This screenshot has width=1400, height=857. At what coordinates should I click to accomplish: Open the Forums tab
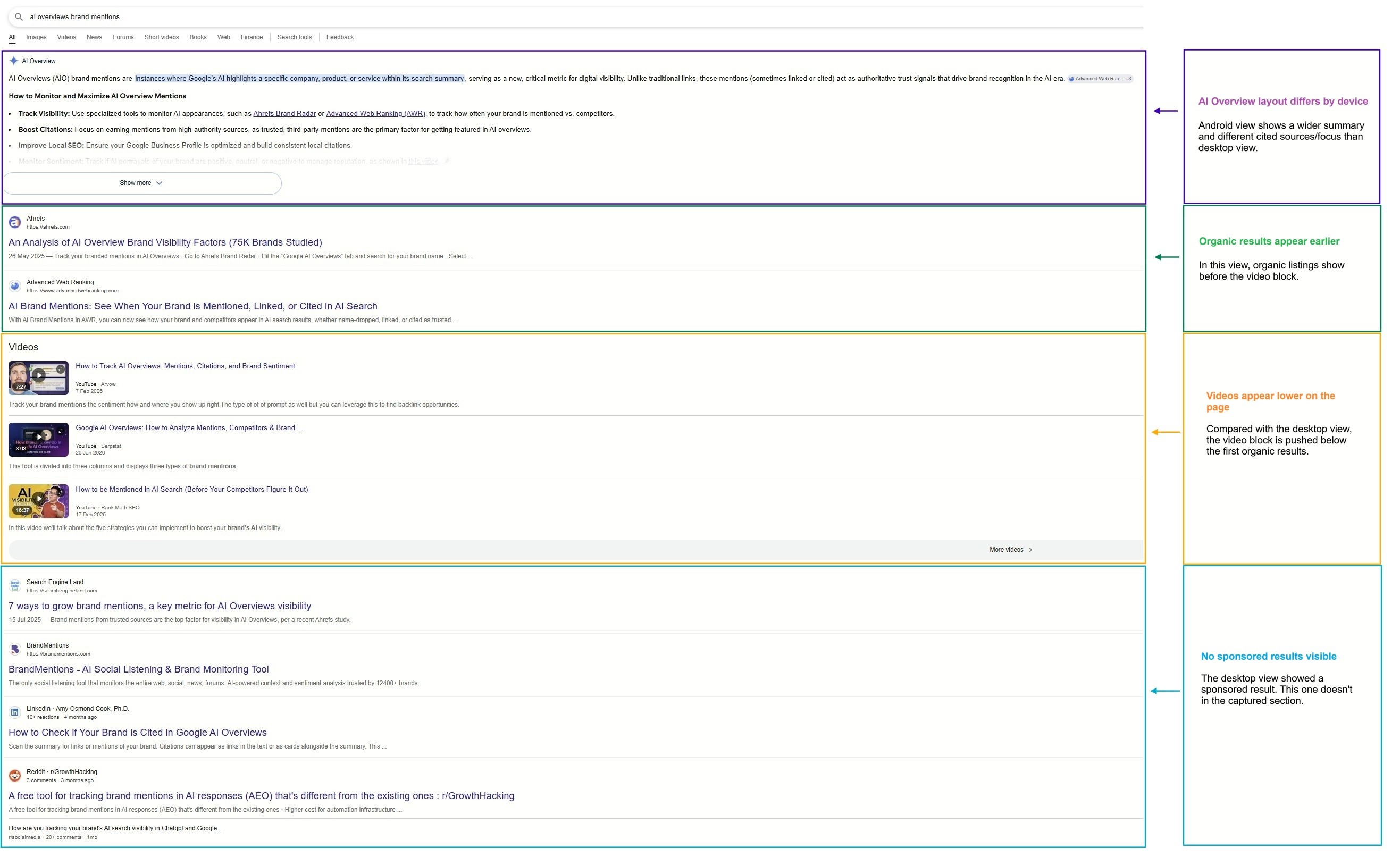point(124,38)
